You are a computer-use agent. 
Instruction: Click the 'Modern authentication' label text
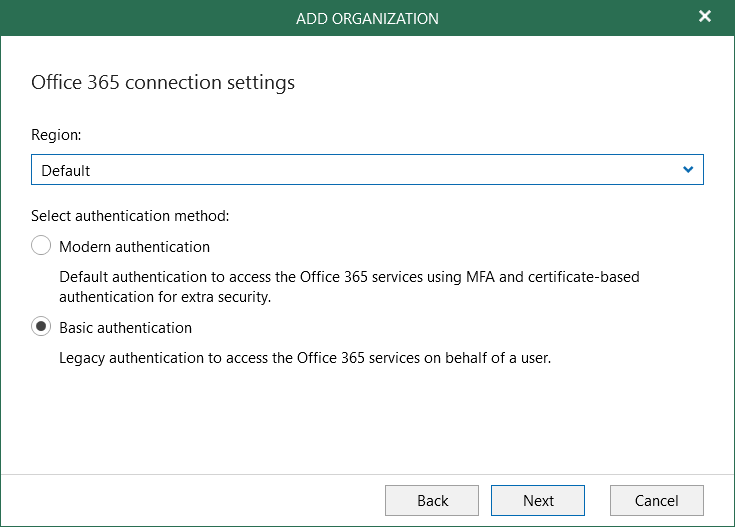click(135, 246)
